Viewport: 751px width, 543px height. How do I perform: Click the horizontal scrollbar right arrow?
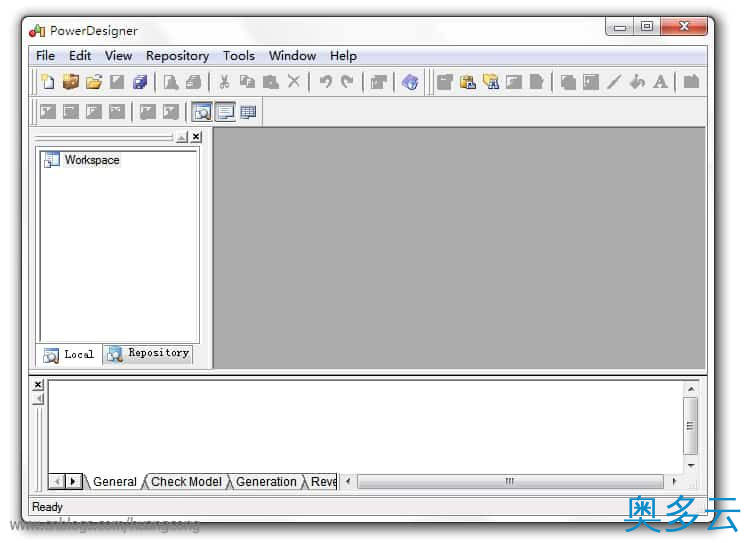(674, 481)
